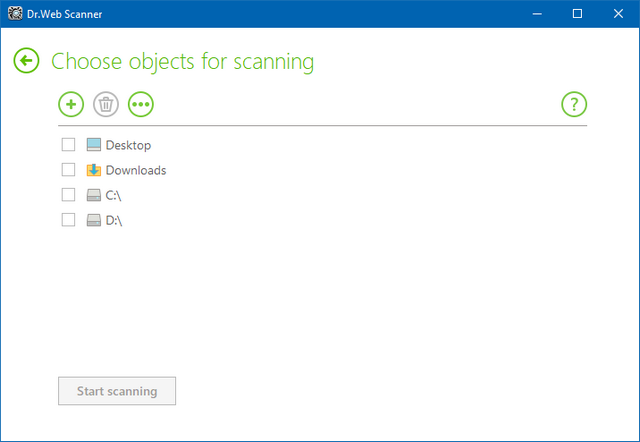Maximize the Dr.Web Scanner window
Screen dimensions: 640x442
pos(577,14)
